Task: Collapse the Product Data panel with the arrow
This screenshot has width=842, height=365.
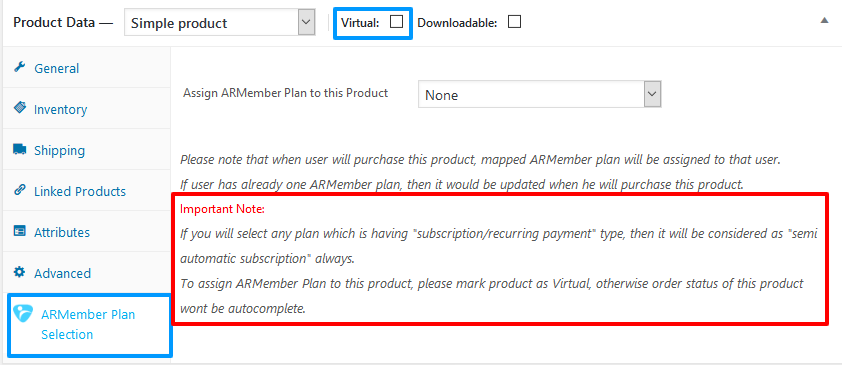Action: pos(824,20)
